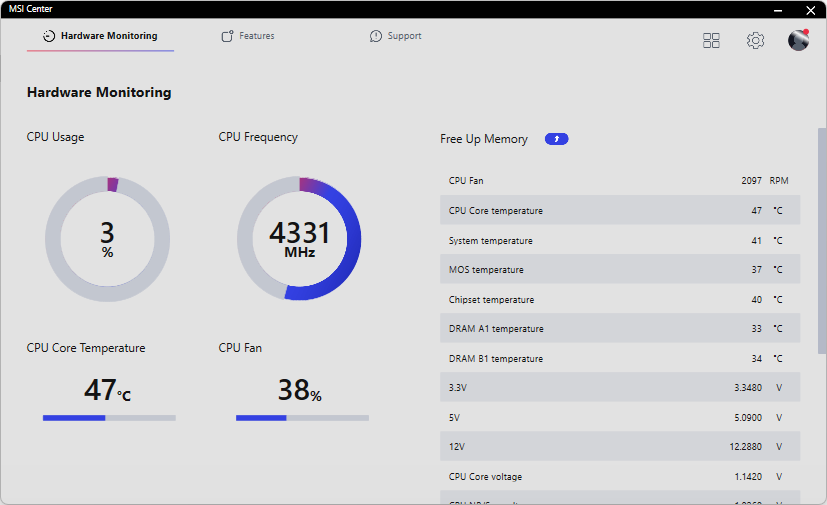
Task: Click the CPU Usage donut gauge
Action: coord(107,239)
